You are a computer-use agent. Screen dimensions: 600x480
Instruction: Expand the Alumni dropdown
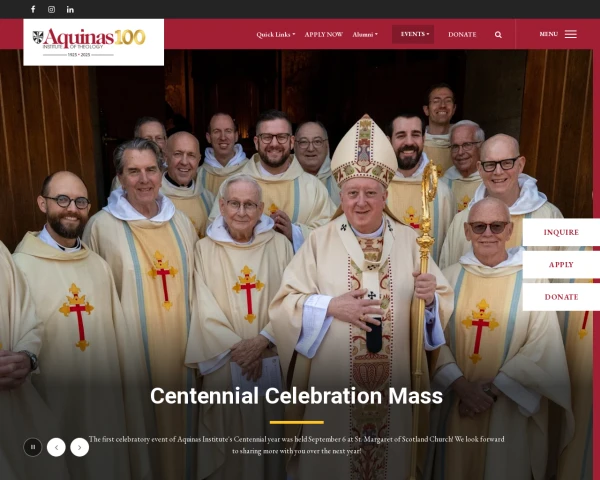click(x=365, y=34)
